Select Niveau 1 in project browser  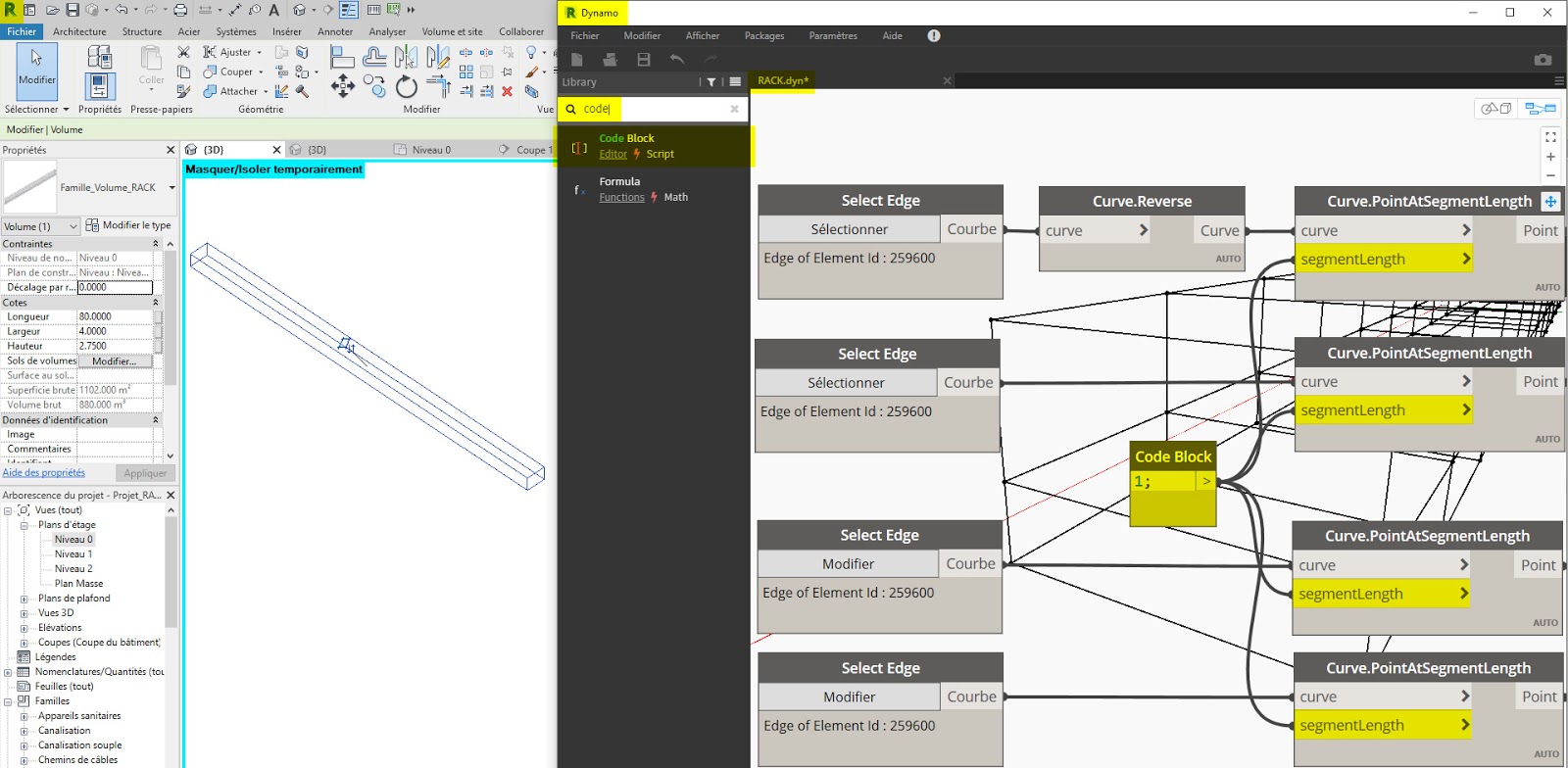(x=73, y=554)
